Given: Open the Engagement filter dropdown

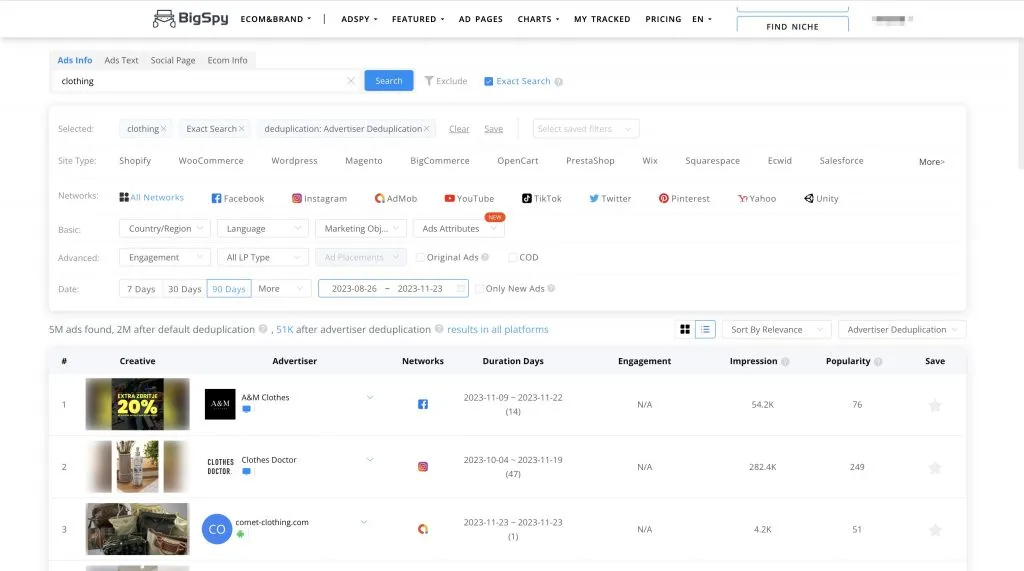Looking at the screenshot, I should (165, 258).
